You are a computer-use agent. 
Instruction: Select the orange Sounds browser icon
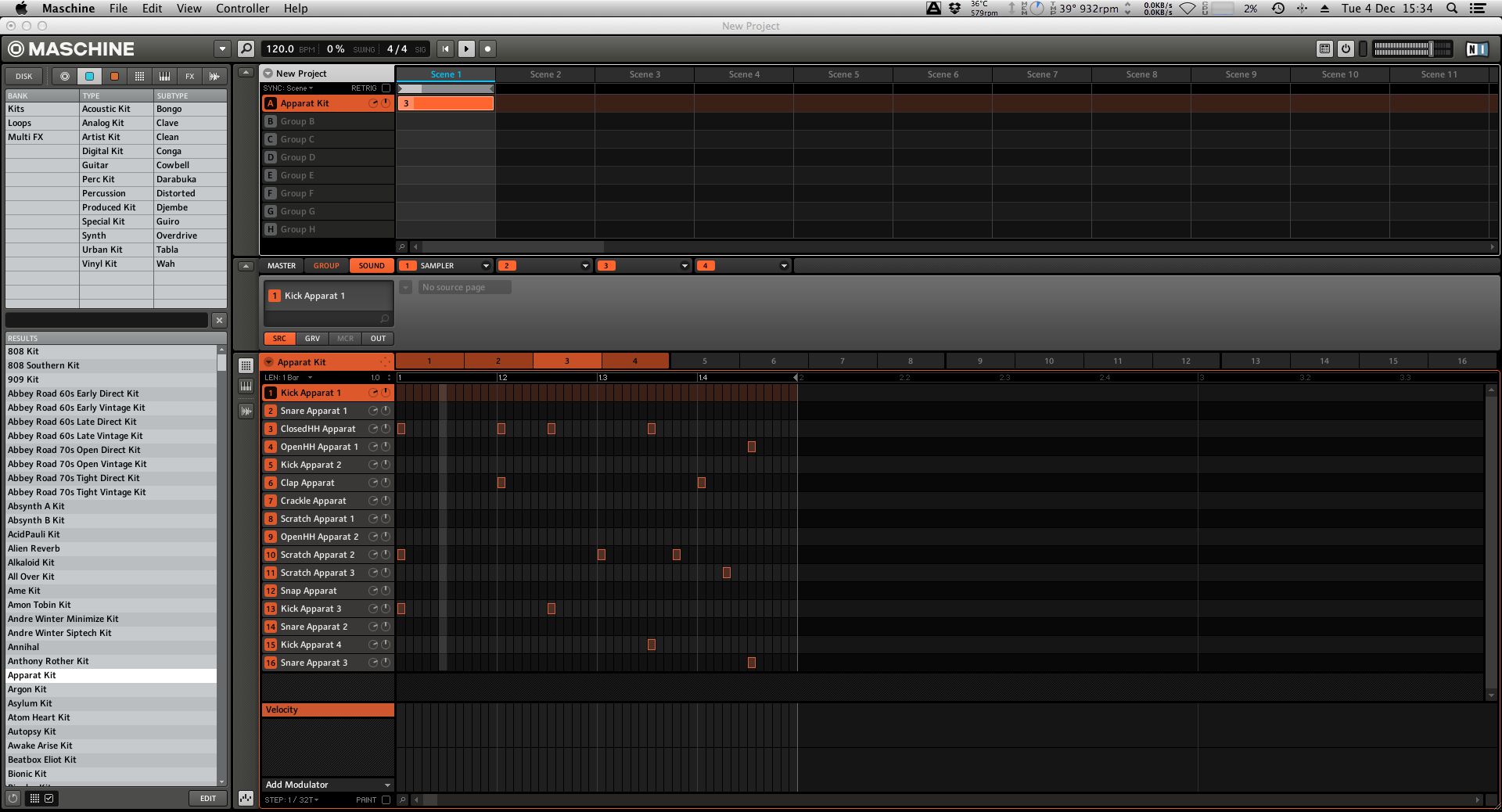click(x=114, y=76)
